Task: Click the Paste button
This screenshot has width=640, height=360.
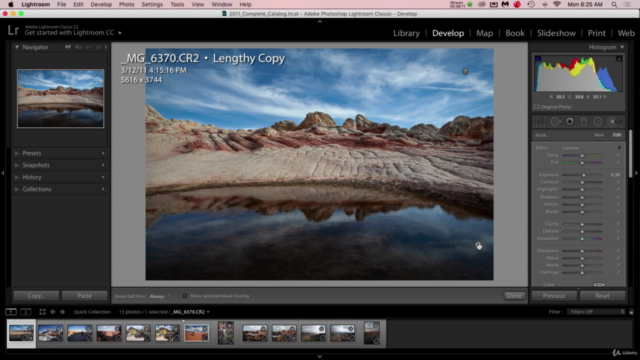Action: (84, 296)
